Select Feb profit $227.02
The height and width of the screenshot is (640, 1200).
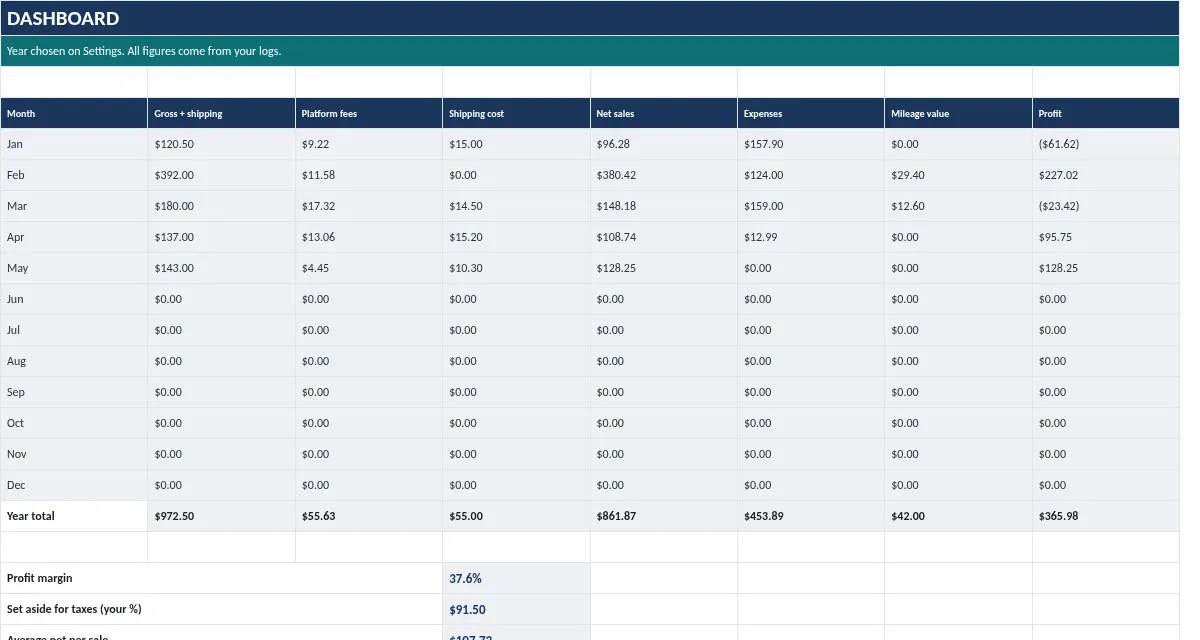pos(1106,175)
